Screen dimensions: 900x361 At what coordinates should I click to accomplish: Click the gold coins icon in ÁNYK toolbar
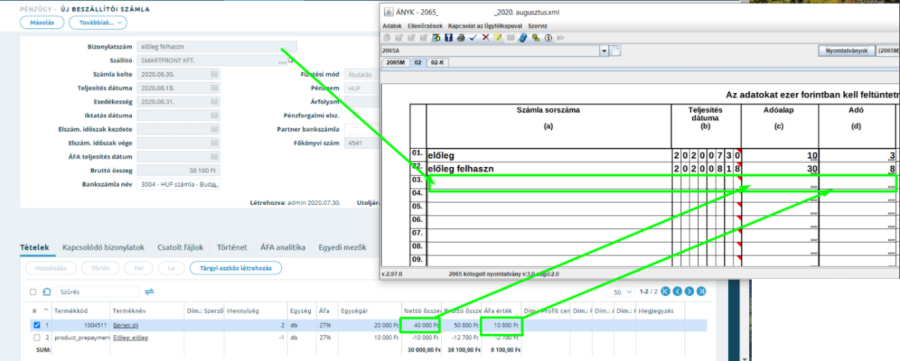pyautogui.click(x=536, y=38)
